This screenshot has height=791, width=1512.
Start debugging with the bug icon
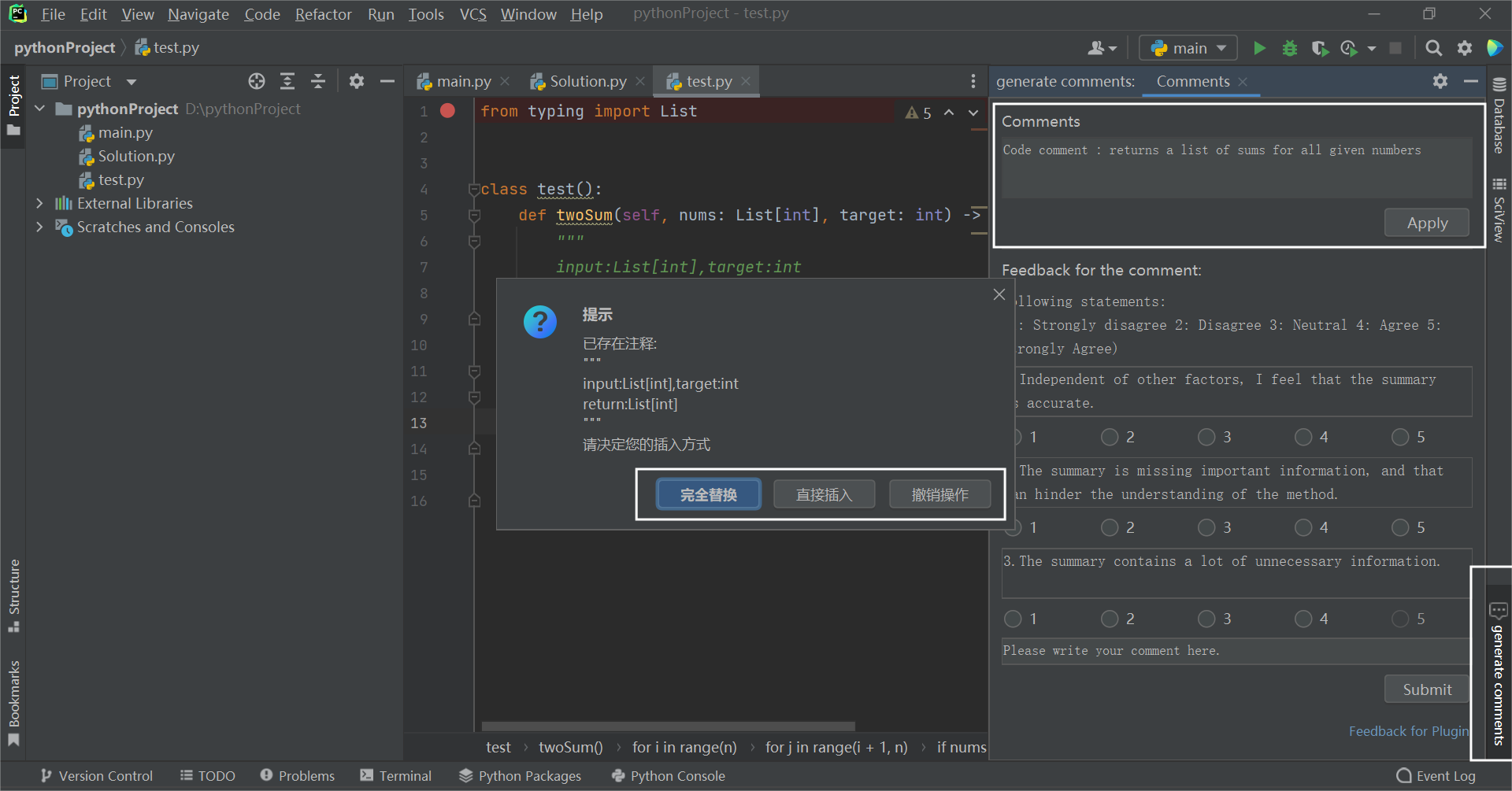1289,48
